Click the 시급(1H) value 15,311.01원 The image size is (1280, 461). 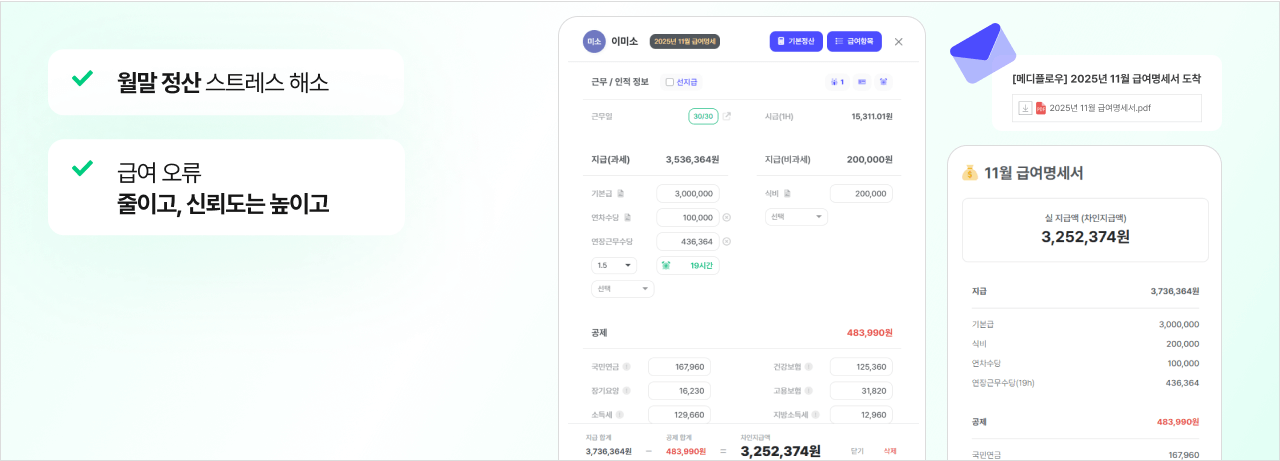click(872, 116)
